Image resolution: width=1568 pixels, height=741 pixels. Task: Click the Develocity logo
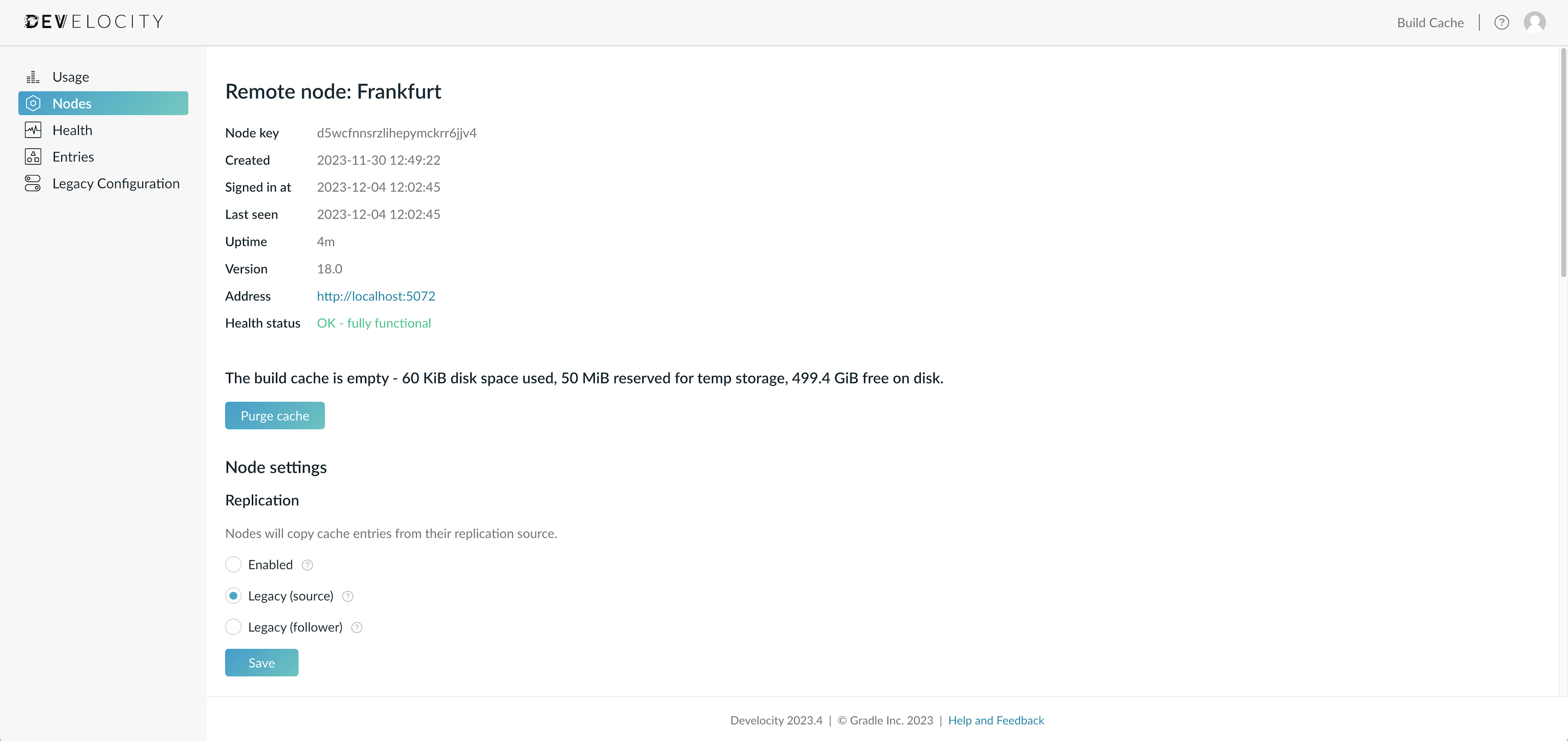point(94,21)
